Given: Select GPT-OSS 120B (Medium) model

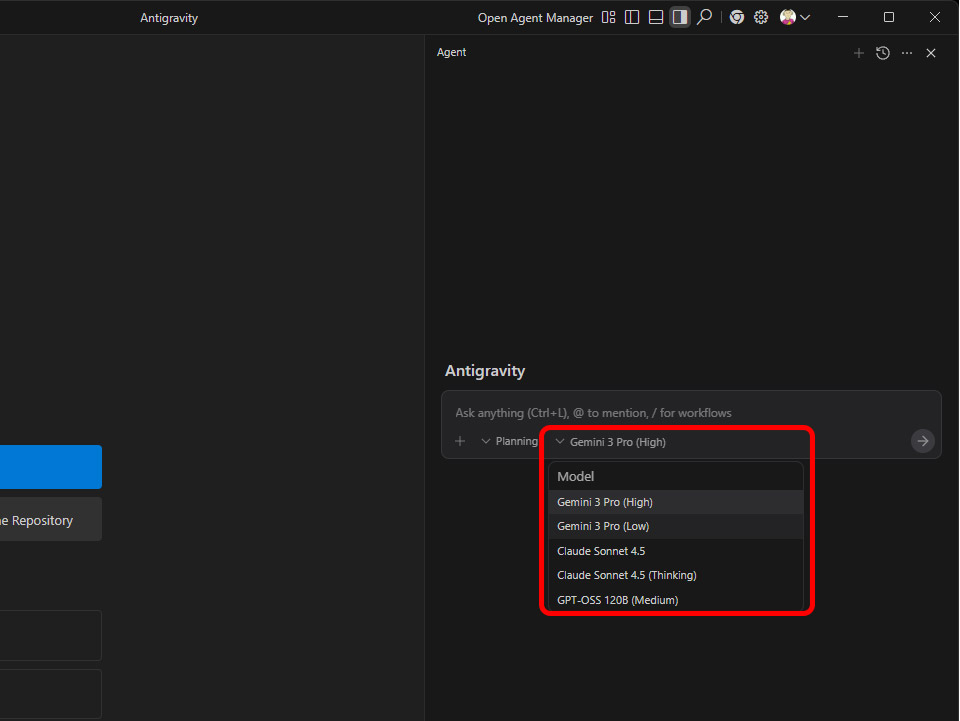Looking at the screenshot, I should pos(676,600).
